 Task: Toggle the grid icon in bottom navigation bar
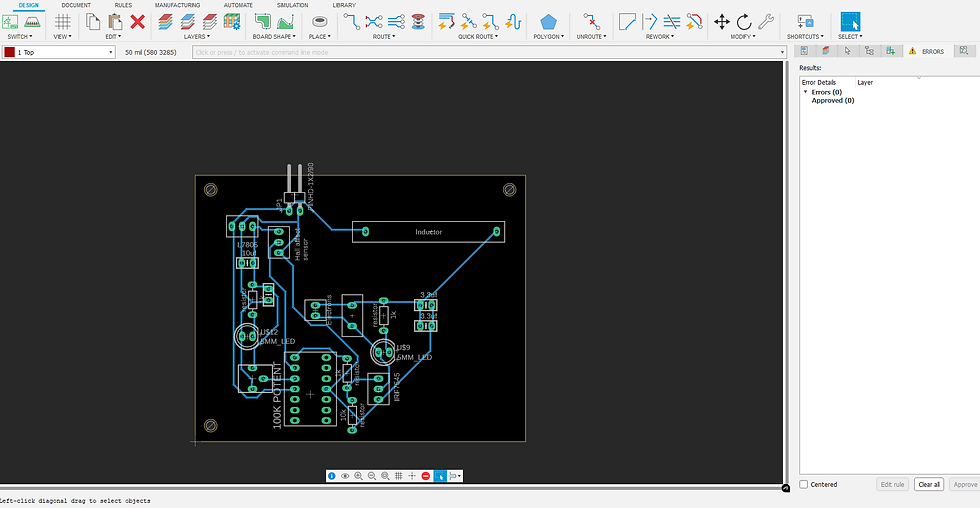tap(398, 476)
